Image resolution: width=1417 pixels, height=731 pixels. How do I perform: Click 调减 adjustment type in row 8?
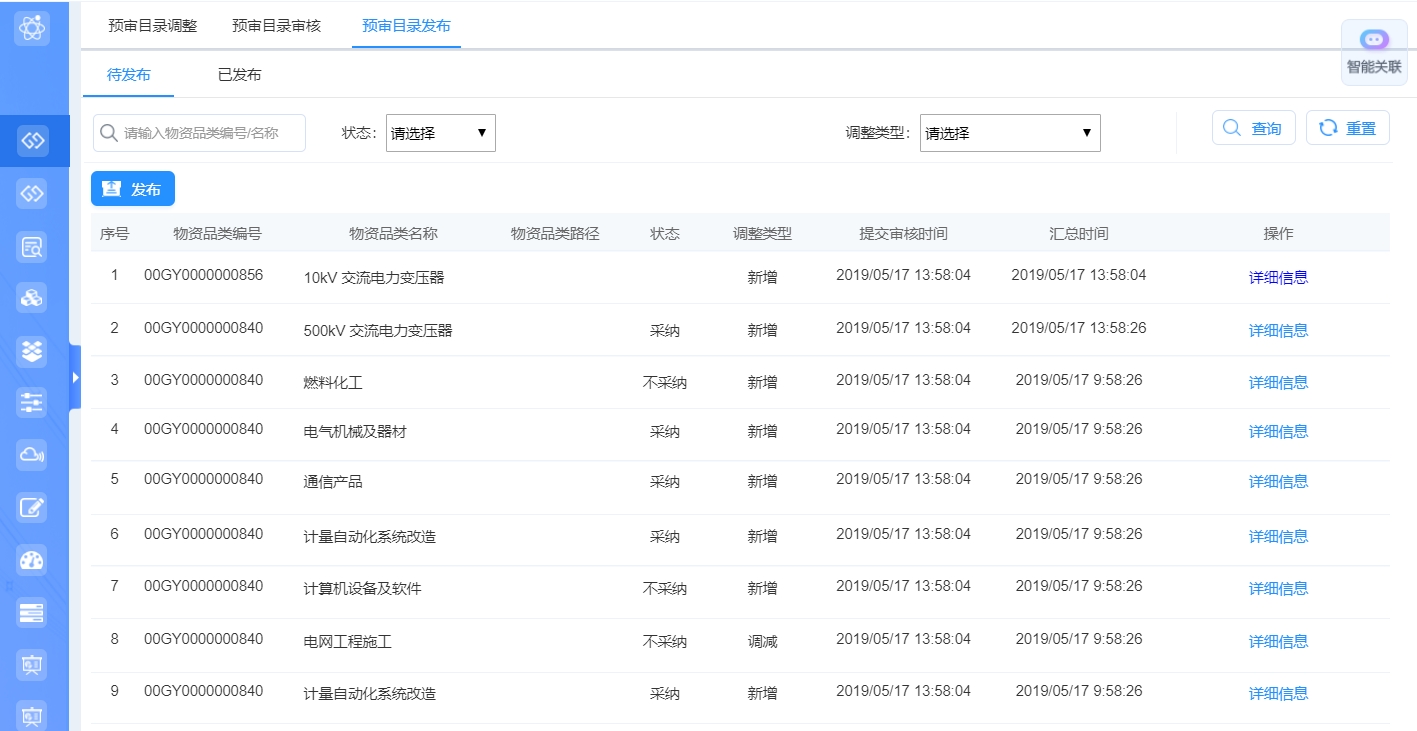(x=762, y=641)
